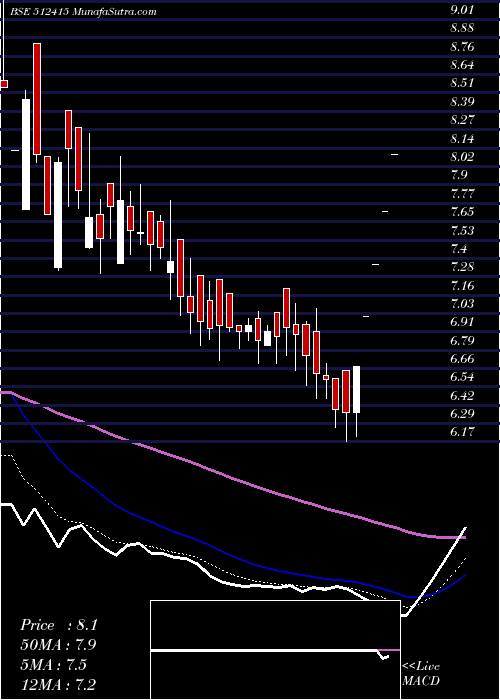Click the 8.14 price axis label
This screenshot has width=500, height=700.
tap(462, 139)
